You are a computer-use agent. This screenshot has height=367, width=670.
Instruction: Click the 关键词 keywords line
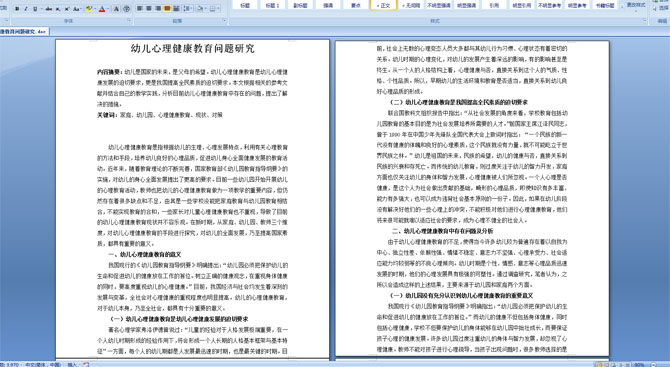coord(160,115)
